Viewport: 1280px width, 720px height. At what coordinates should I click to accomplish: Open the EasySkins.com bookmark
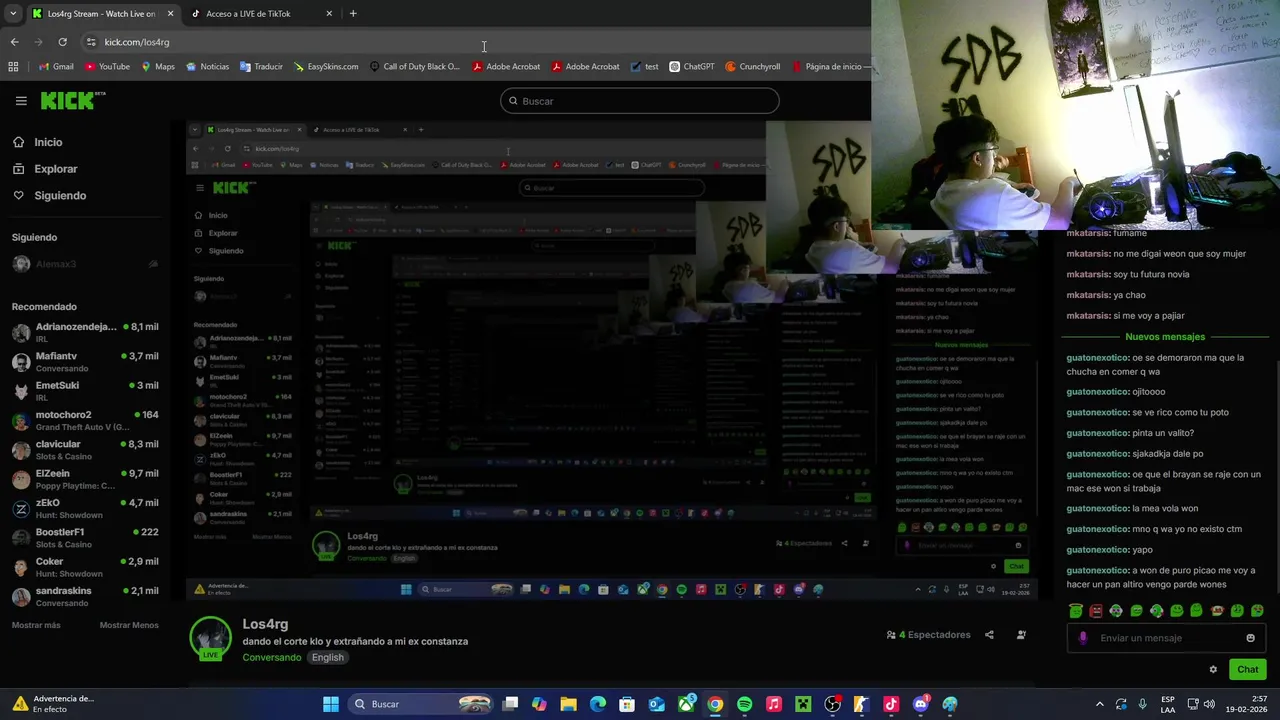tap(326, 67)
